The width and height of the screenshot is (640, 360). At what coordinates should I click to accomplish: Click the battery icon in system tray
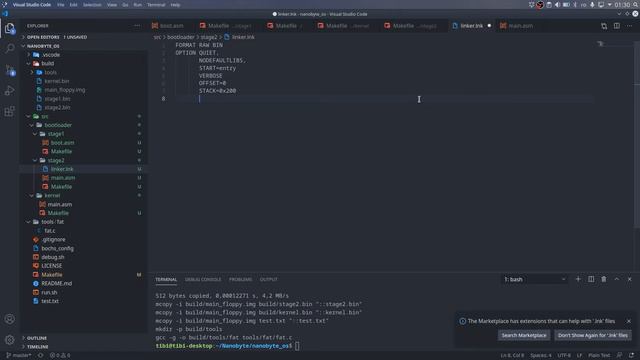point(566,5)
